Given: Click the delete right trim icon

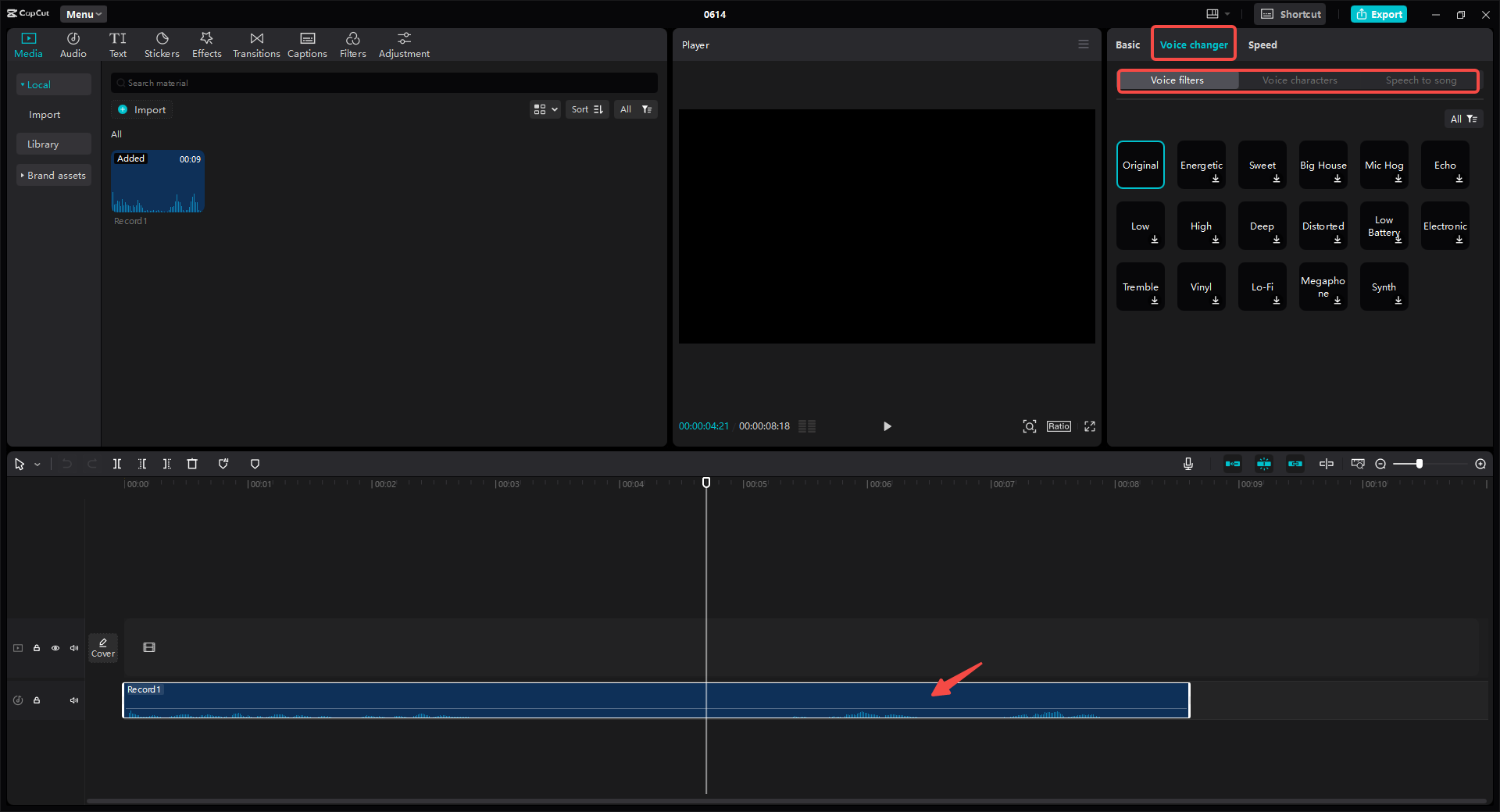Looking at the screenshot, I should [x=167, y=464].
